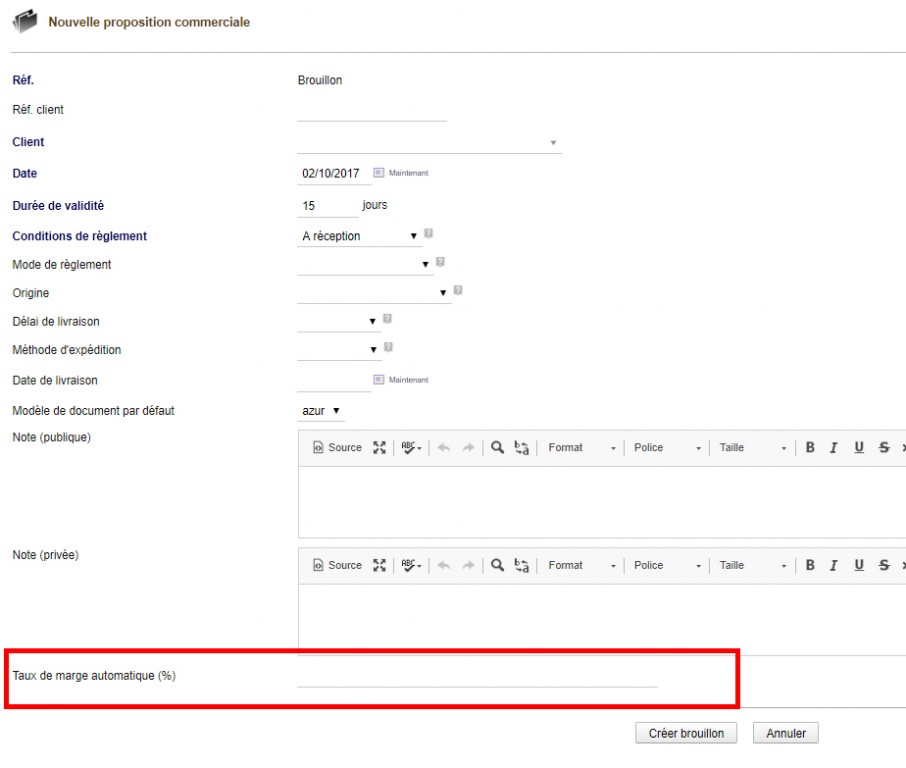
Task: Maximize the public note editor
Action: (379, 448)
